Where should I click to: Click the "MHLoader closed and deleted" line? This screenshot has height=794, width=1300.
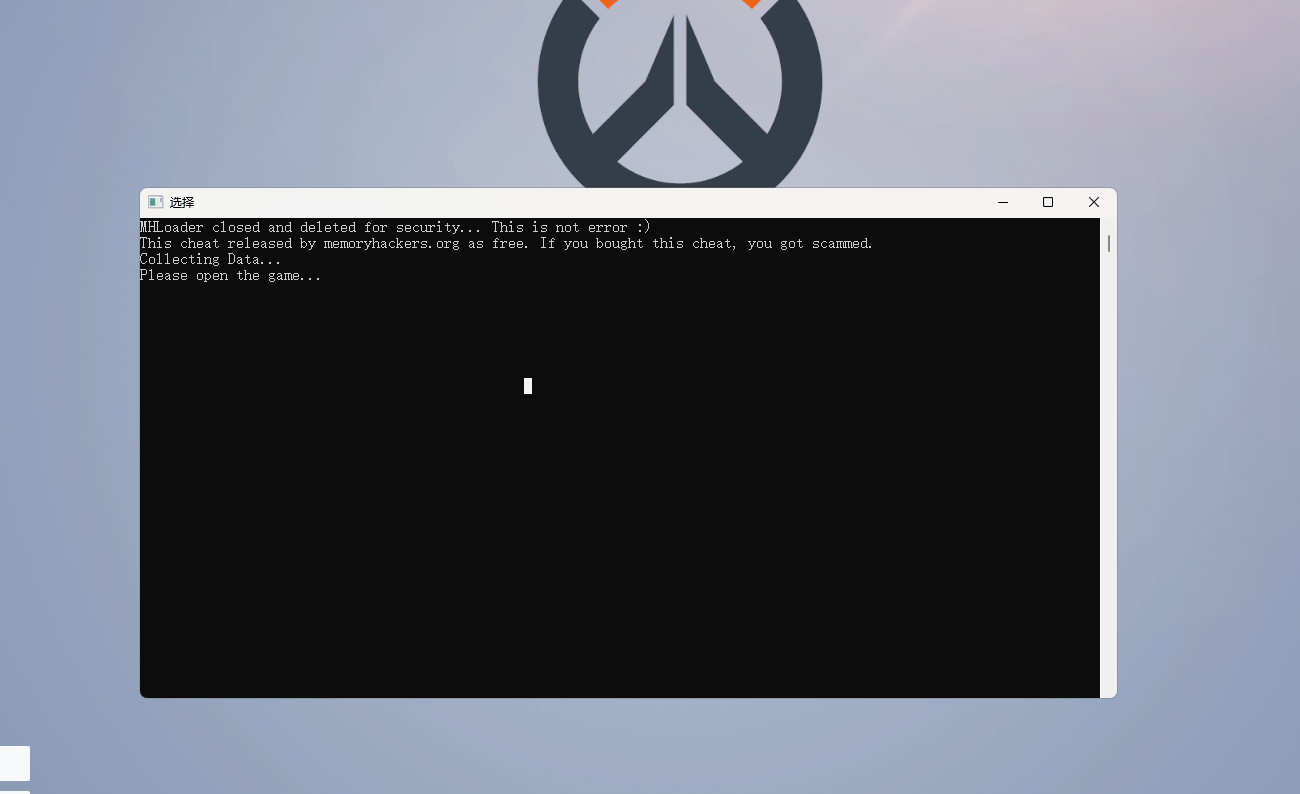395,227
